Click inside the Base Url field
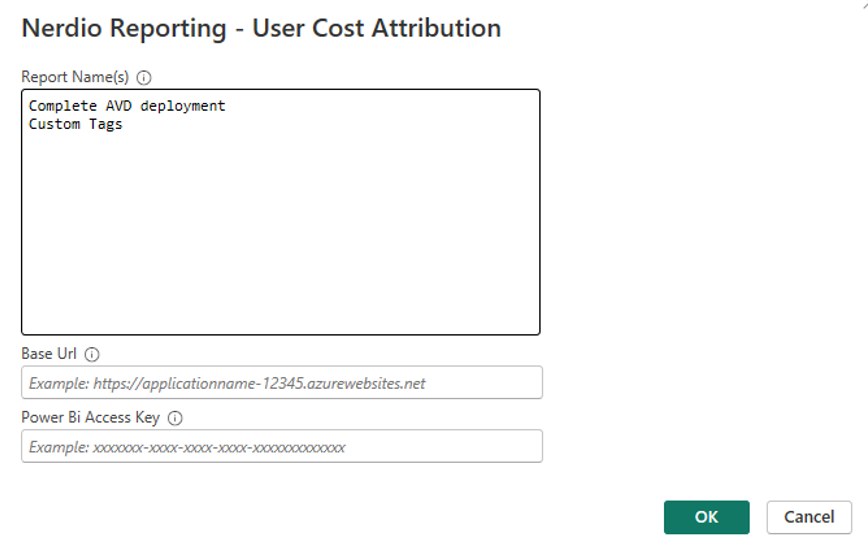This screenshot has height=548, width=868. pos(282,382)
